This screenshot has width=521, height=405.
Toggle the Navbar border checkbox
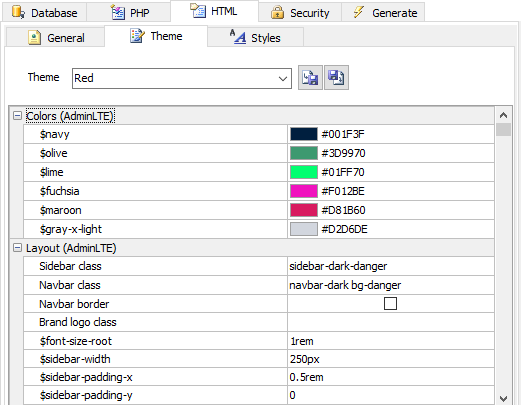(390, 304)
